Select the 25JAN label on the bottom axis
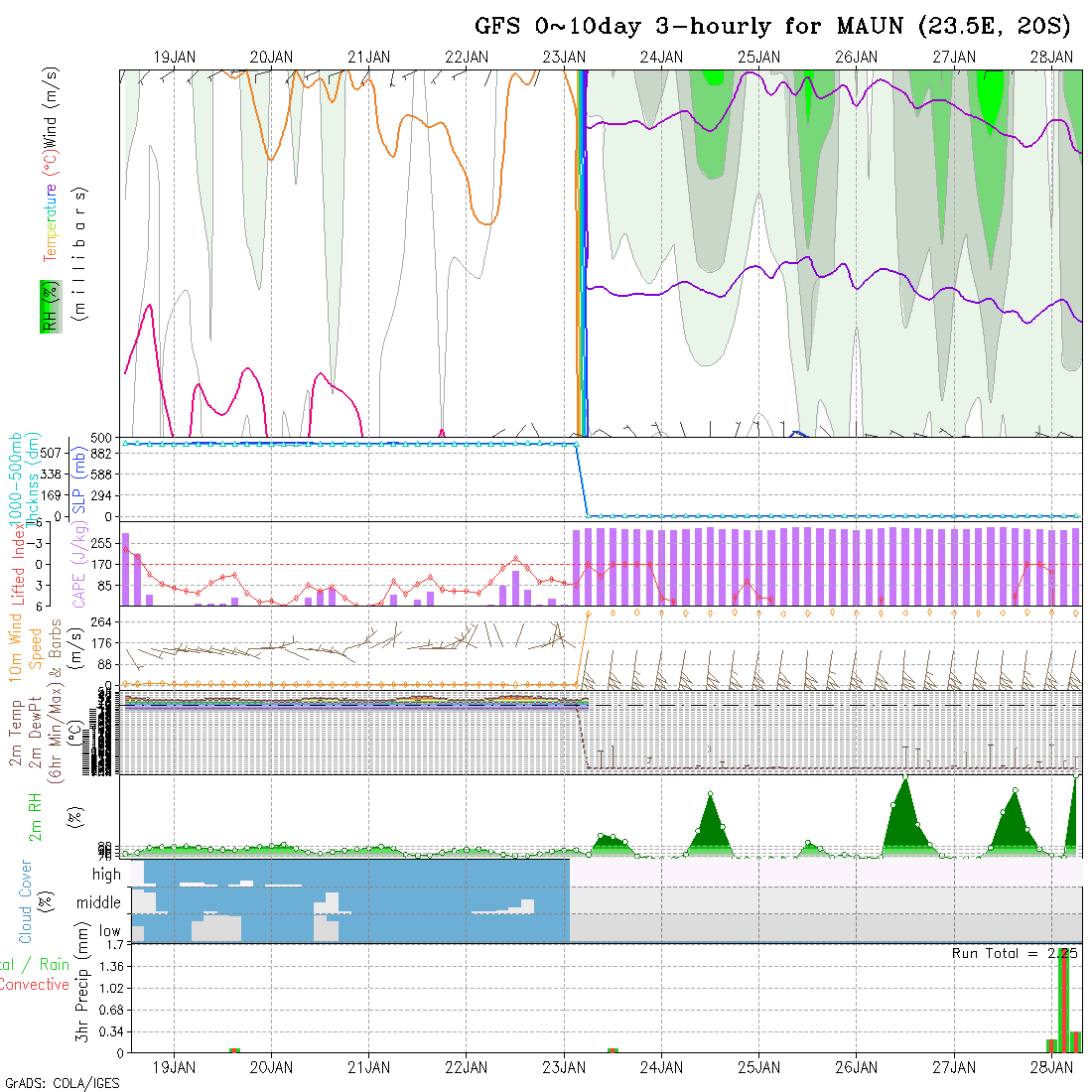Image resolution: width=1092 pixels, height=1092 pixels. click(x=759, y=1067)
